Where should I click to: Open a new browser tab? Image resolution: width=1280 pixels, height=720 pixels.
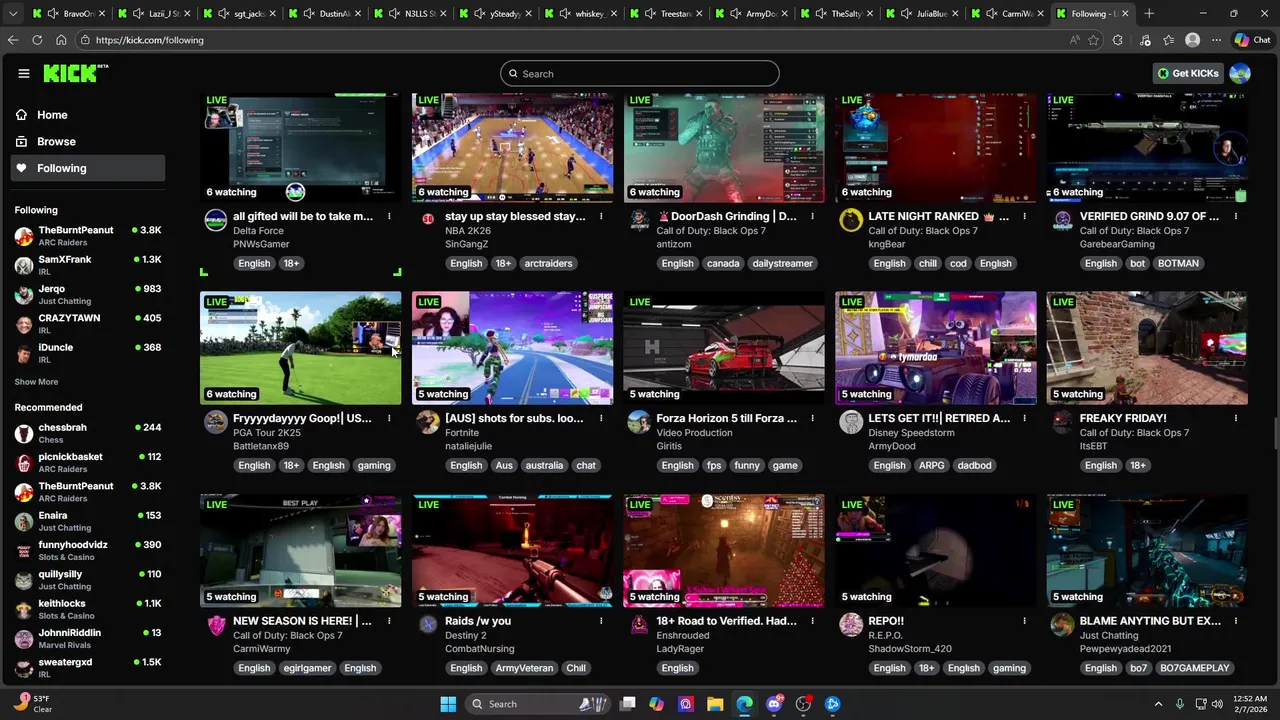(1149, 14)
